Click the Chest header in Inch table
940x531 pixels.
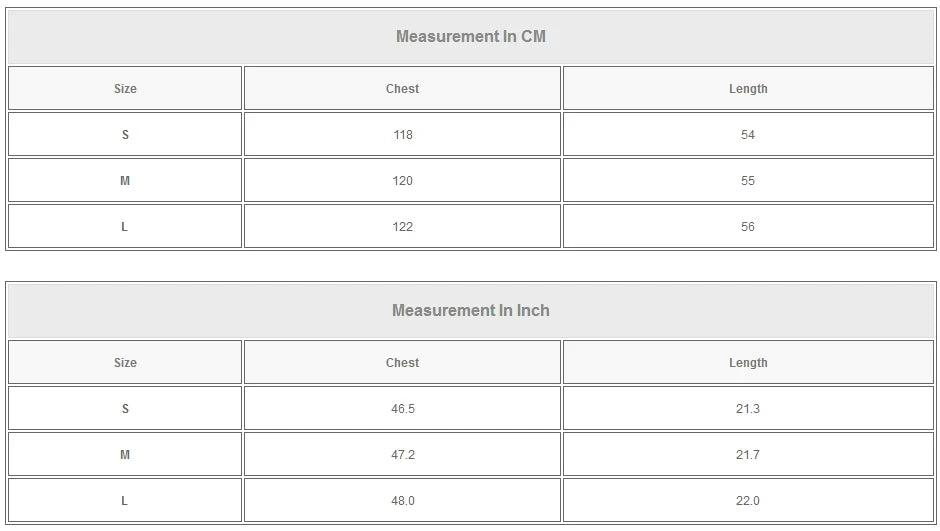pos(402,363)
